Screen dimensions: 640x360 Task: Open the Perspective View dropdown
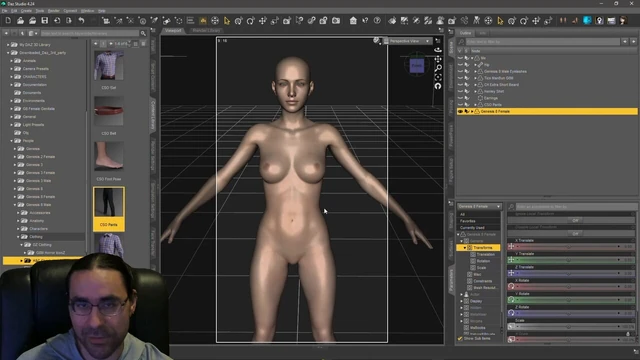pyautogui.click(x=409, y=41)
